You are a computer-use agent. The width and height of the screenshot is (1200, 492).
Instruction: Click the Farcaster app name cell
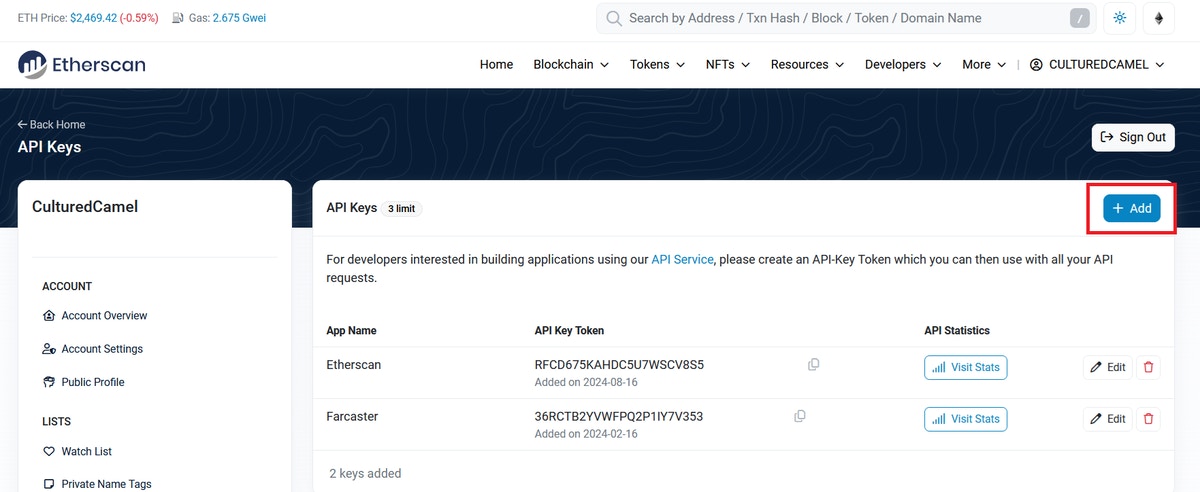[x=352, y=416]
